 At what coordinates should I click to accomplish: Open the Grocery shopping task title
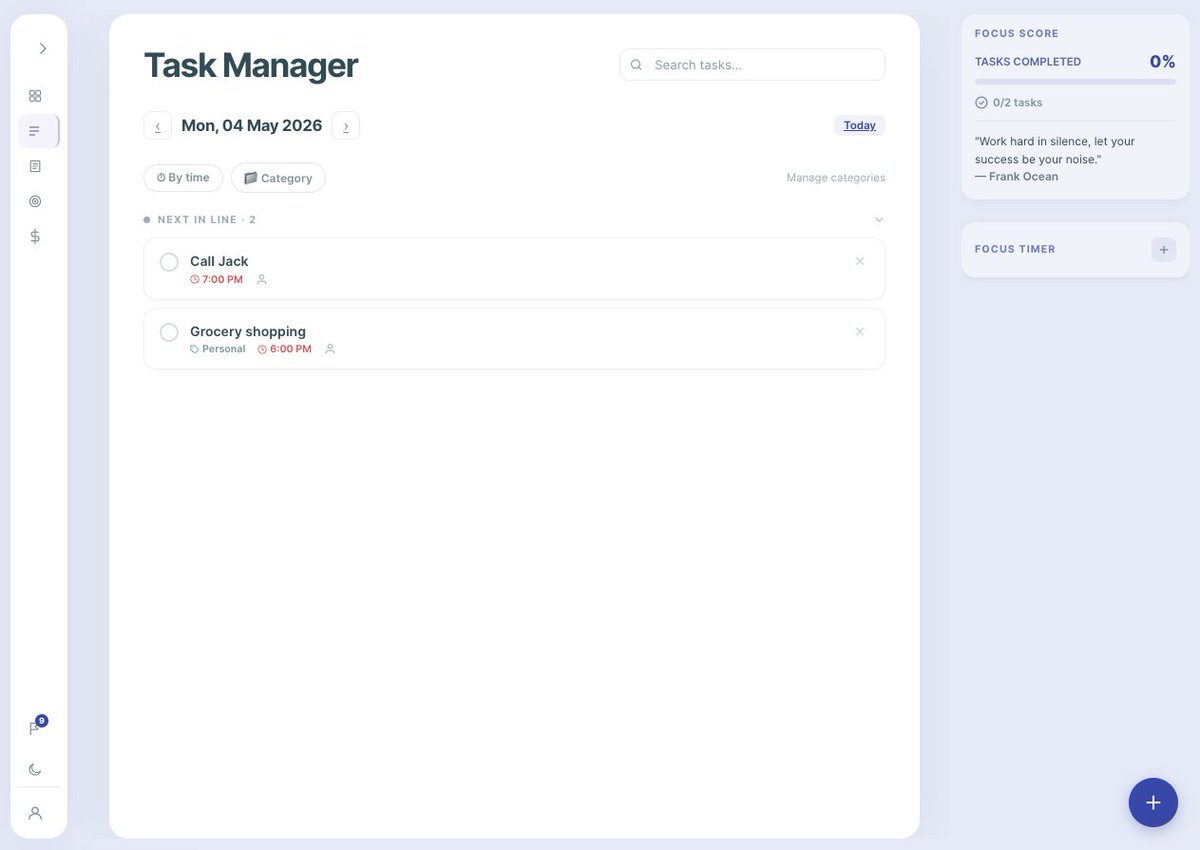[248, 331]
